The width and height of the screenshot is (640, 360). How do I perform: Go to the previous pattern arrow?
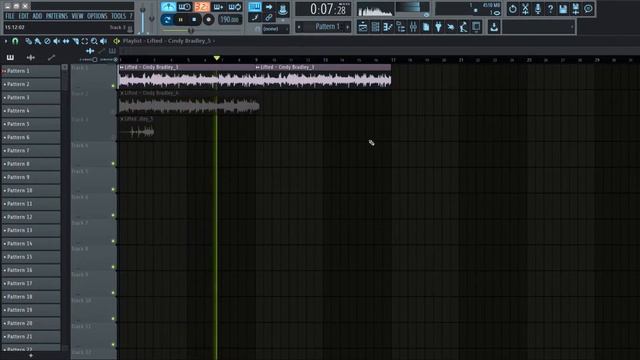click(300, 27)
